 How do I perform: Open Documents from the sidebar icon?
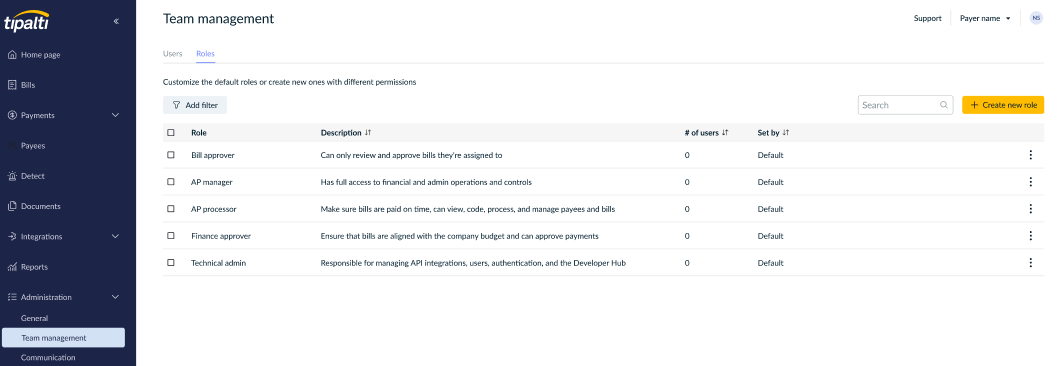tap(12, 207)
